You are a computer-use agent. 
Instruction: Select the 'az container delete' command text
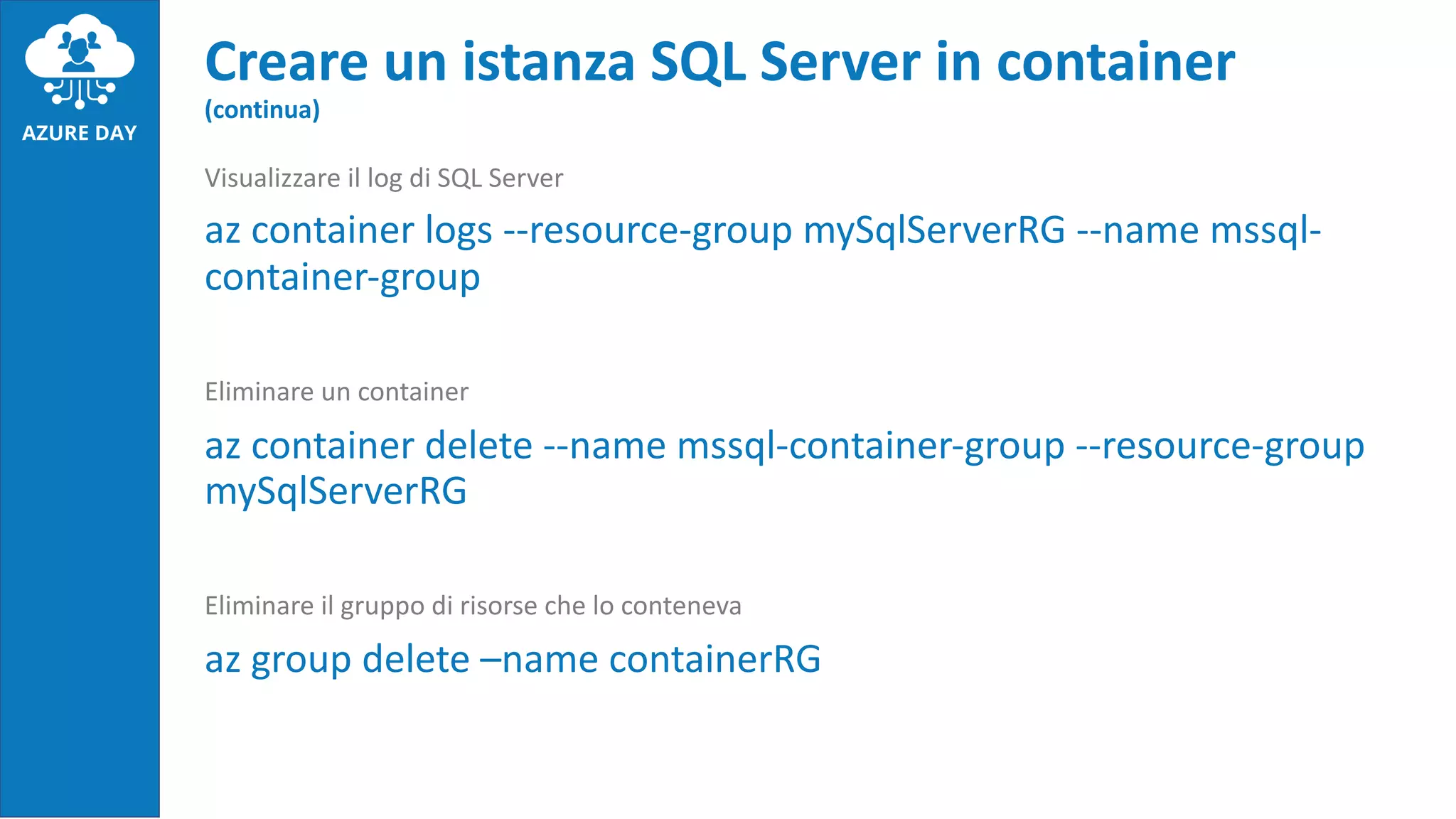[x=785, y=468]
